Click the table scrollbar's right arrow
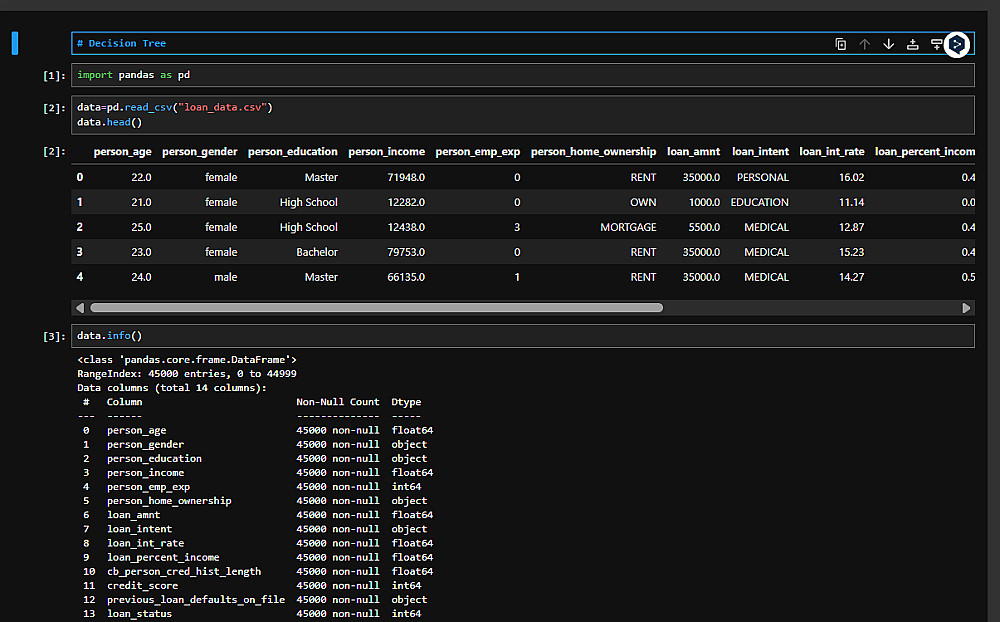1000x622 pixels. coord(966,308)
